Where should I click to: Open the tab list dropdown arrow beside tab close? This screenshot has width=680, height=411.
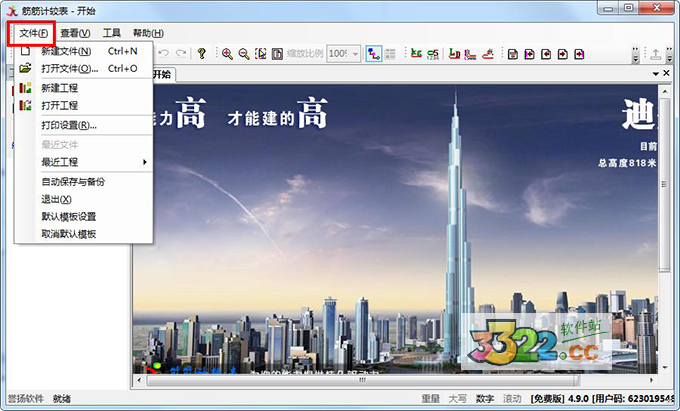(656, 74)
